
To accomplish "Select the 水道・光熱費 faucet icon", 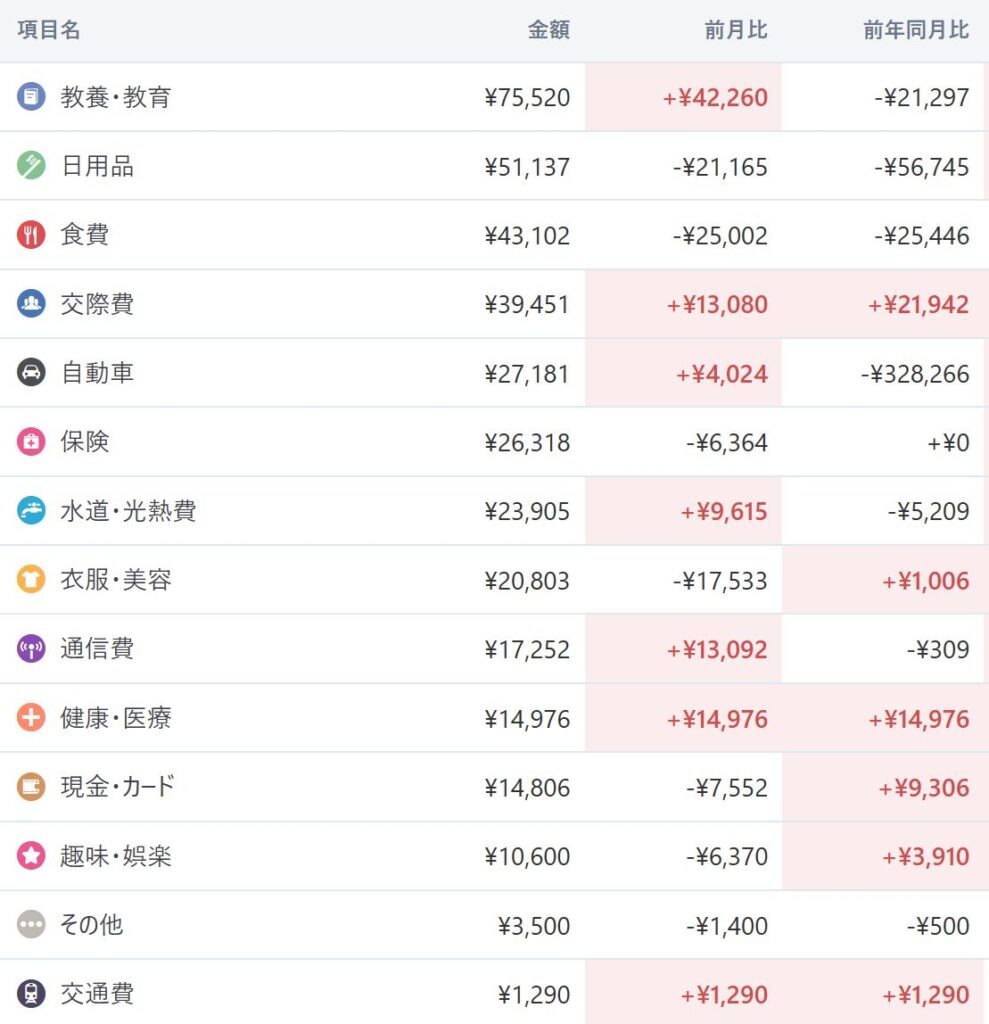I will click(31, 511).
